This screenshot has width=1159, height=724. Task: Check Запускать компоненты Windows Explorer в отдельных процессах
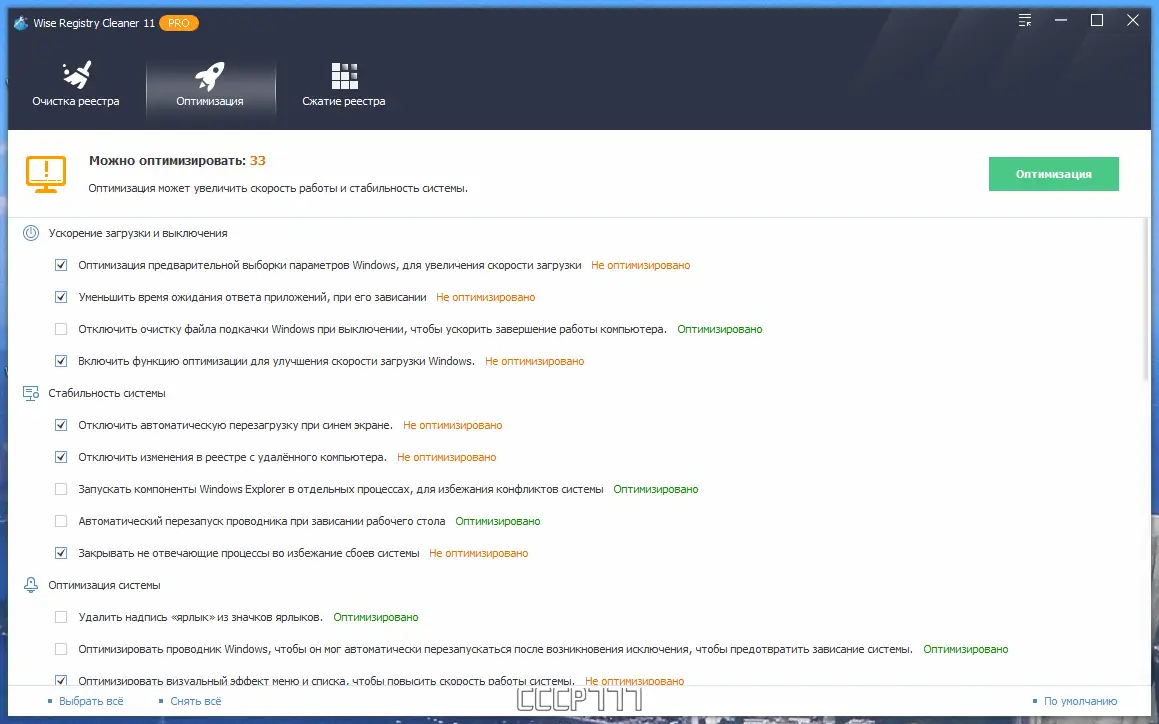click(x=61, y=489)
